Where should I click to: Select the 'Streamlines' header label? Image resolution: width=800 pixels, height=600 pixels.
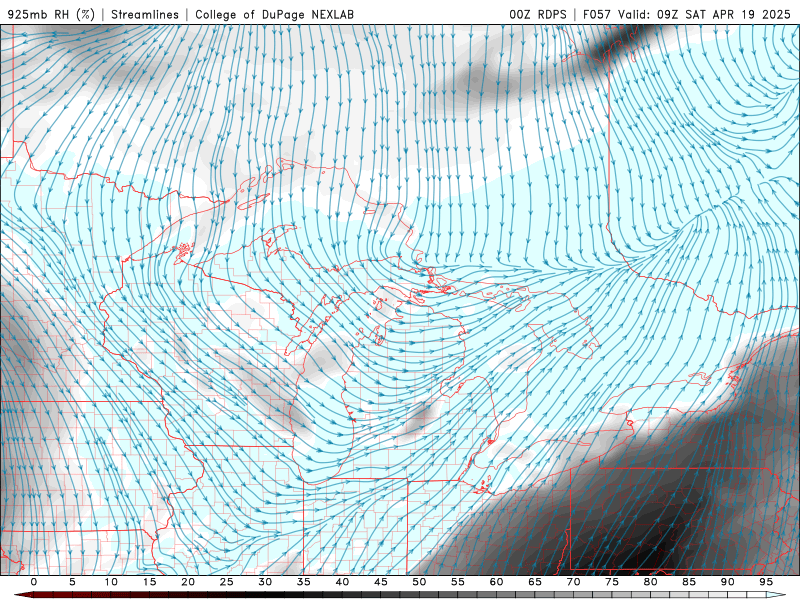click(x=145, y=14)
